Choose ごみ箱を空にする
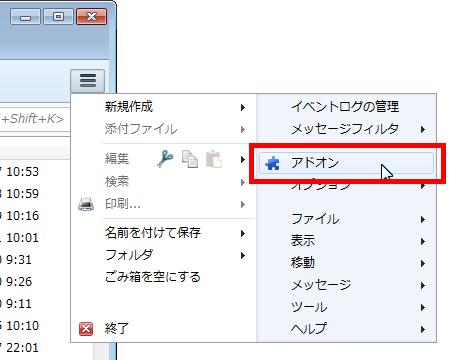Viewport: 457px width, 360px height. [153, 277]
